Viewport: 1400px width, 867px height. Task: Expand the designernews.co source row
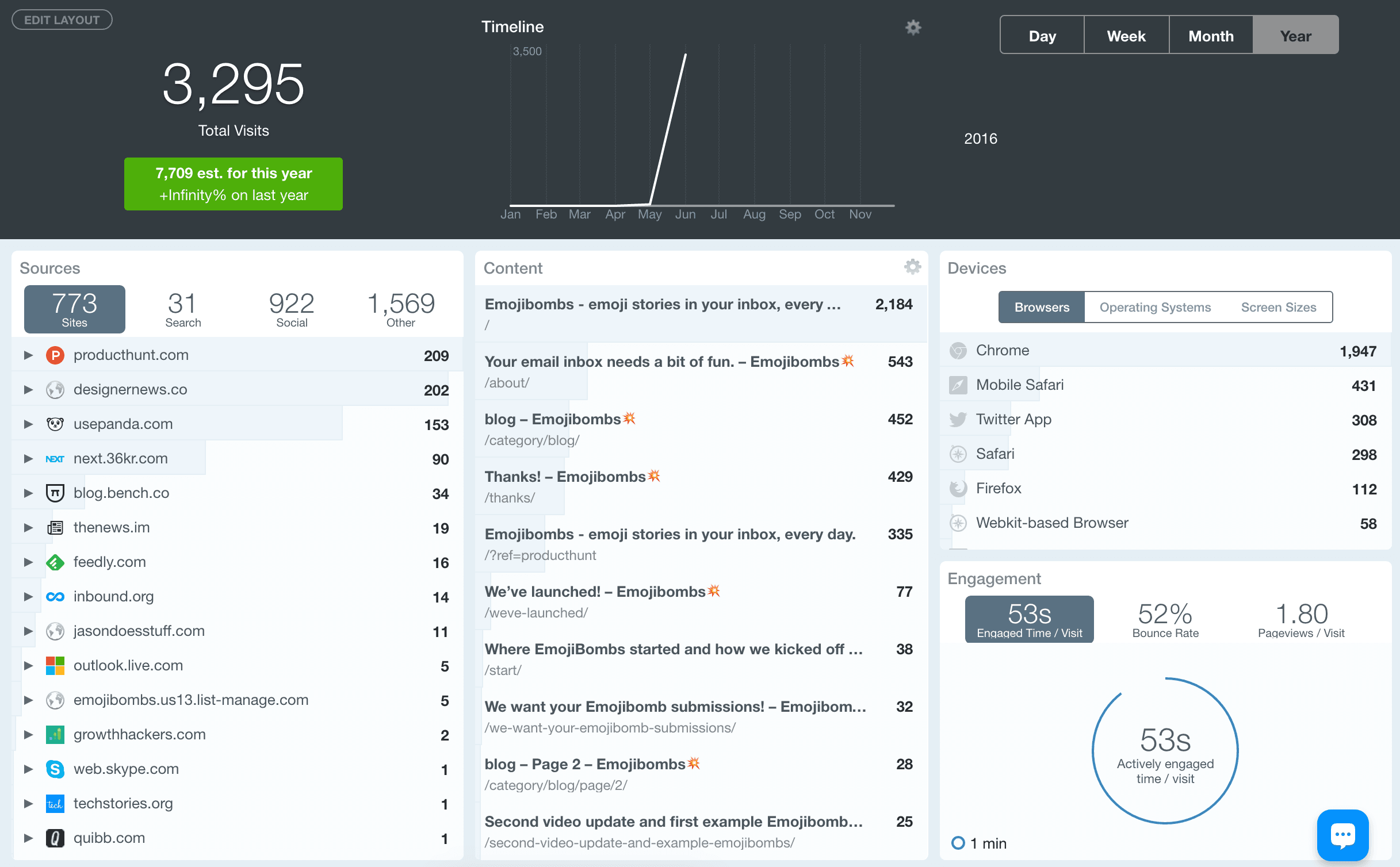click(x=28, y=390)
